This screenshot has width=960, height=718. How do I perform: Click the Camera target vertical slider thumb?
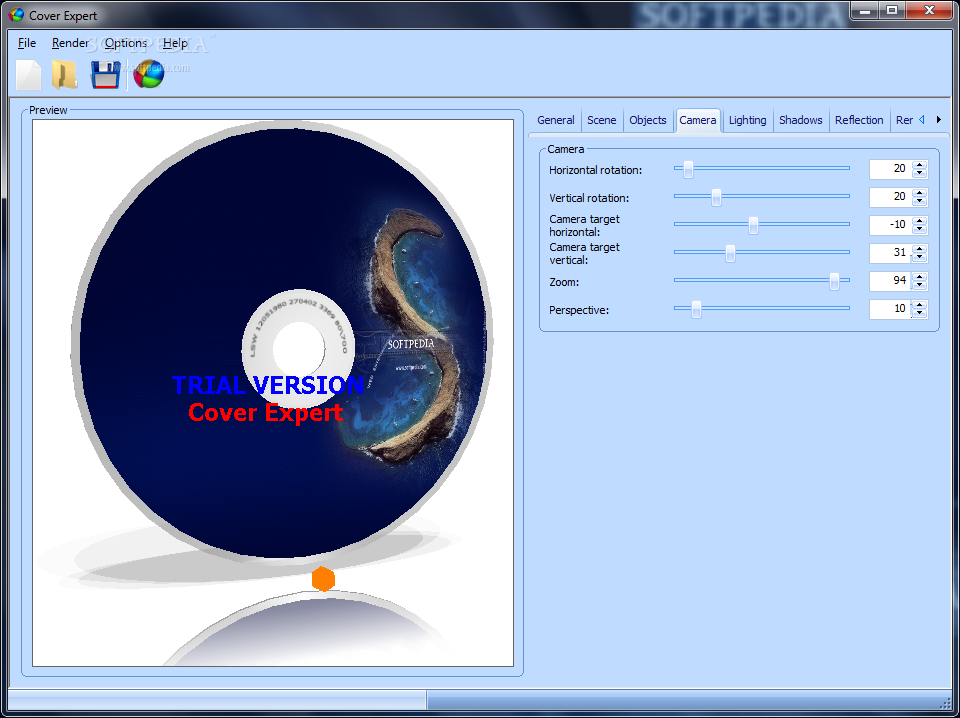730,253
